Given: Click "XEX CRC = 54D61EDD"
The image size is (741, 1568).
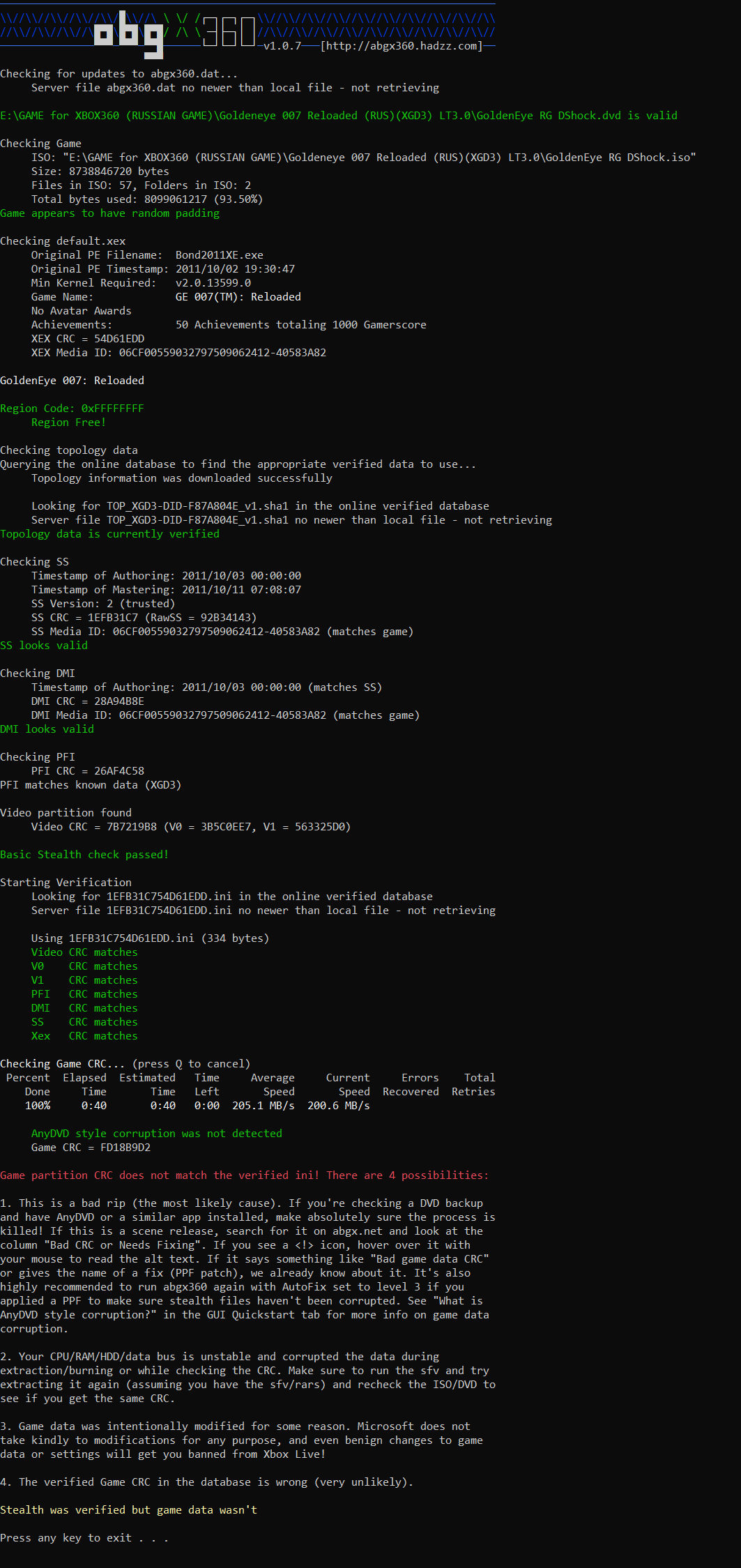Looking at the screenshot, I should point(88,339).
